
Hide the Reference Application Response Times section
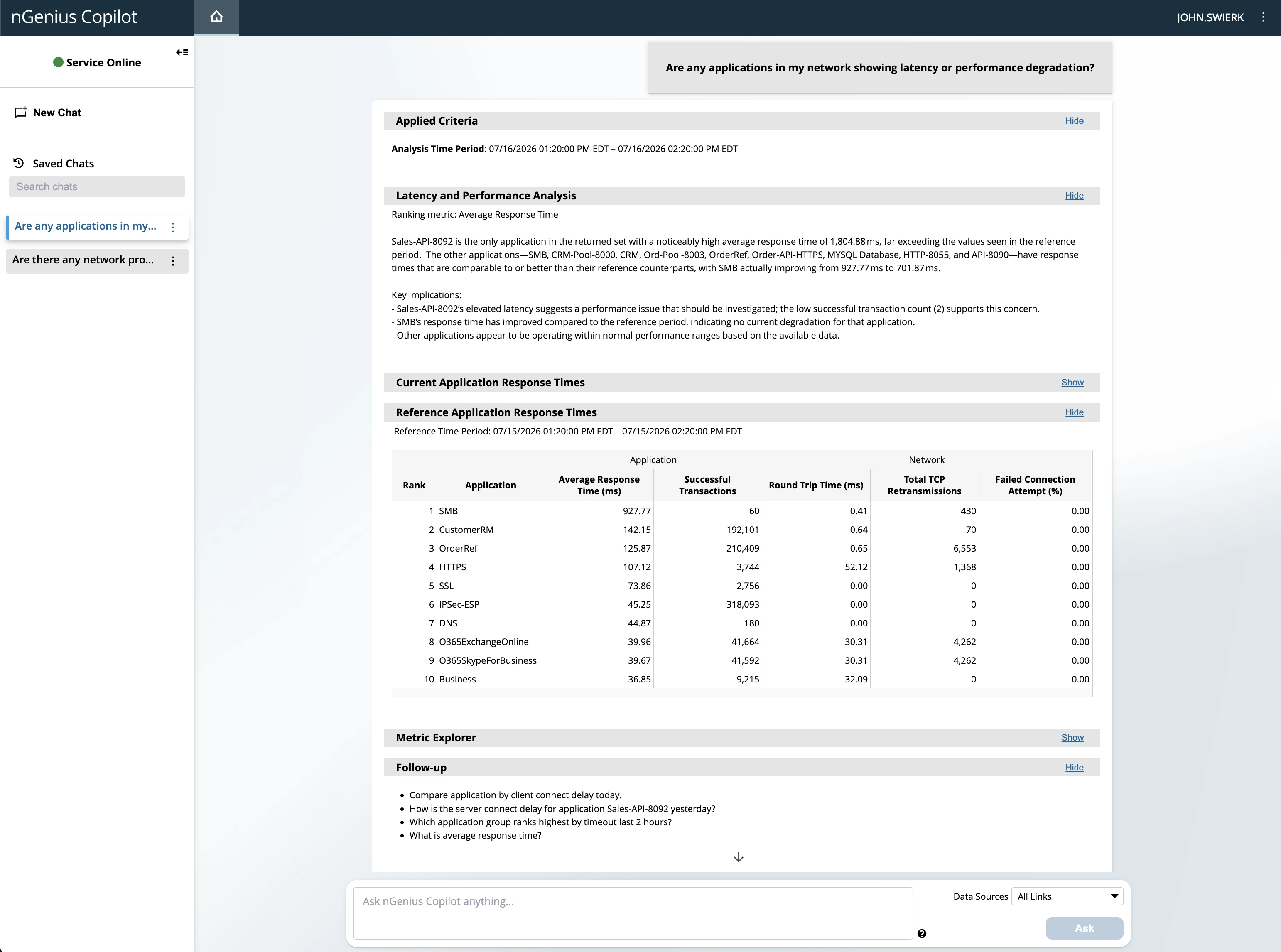(1074, 412)
